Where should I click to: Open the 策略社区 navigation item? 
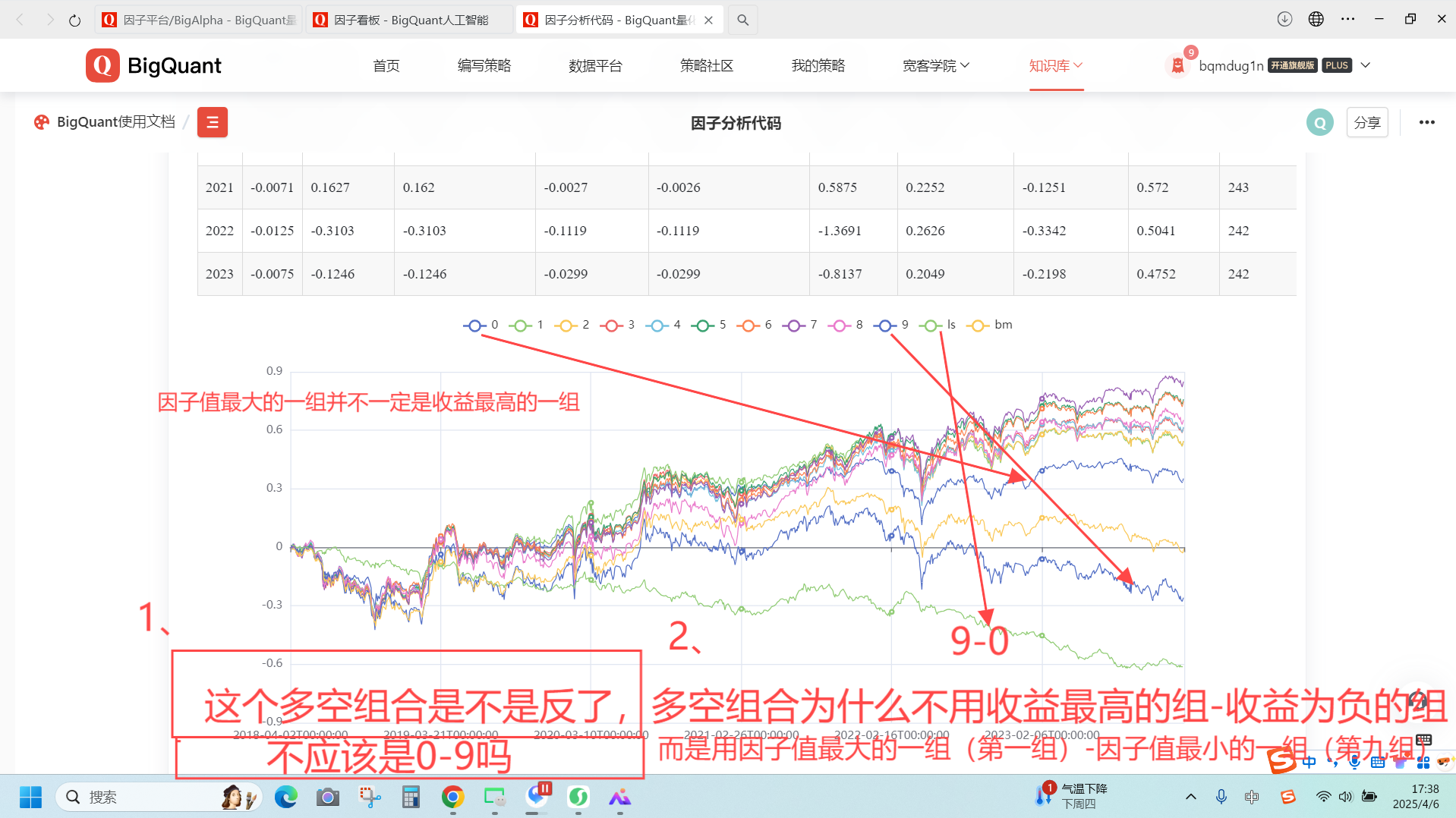[706, 66]
